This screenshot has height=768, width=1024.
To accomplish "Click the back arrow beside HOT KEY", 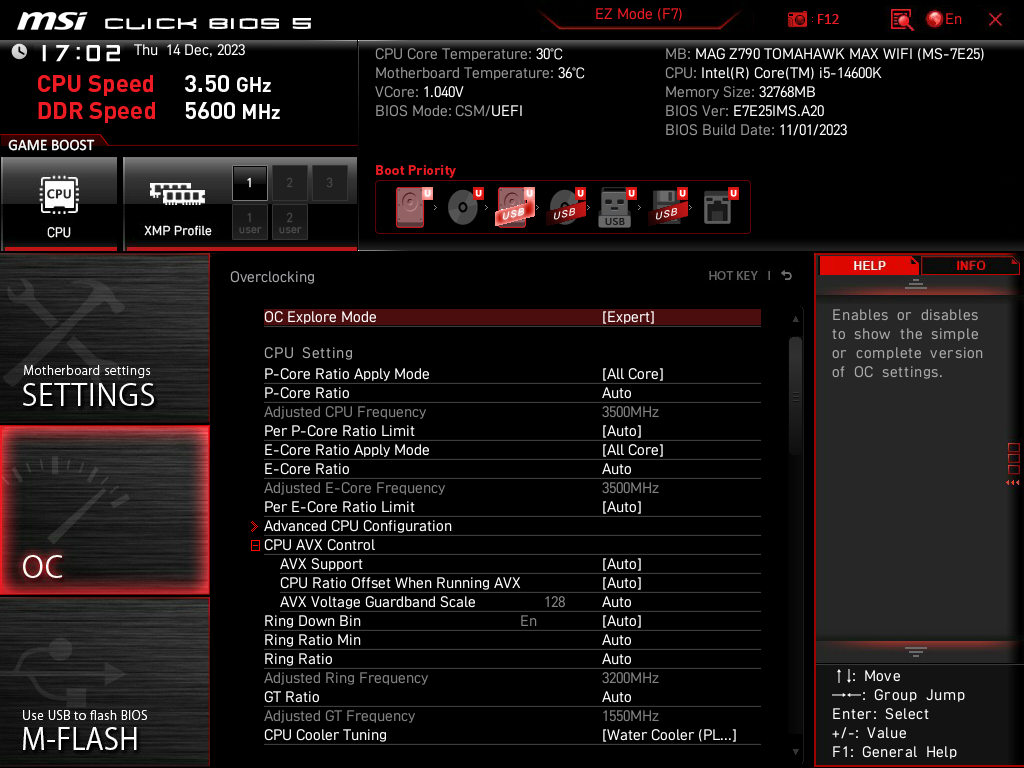I will [786, 276].
